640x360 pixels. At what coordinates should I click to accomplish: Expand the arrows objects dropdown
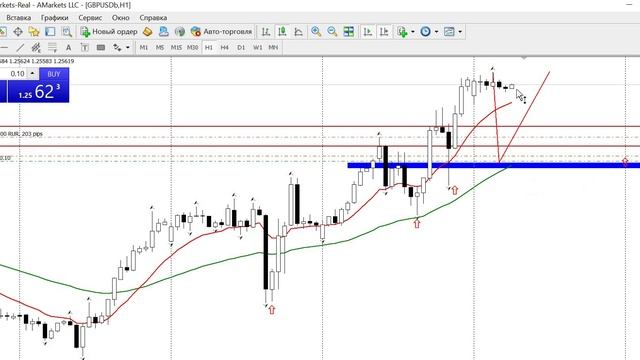[x=128, y=48]
